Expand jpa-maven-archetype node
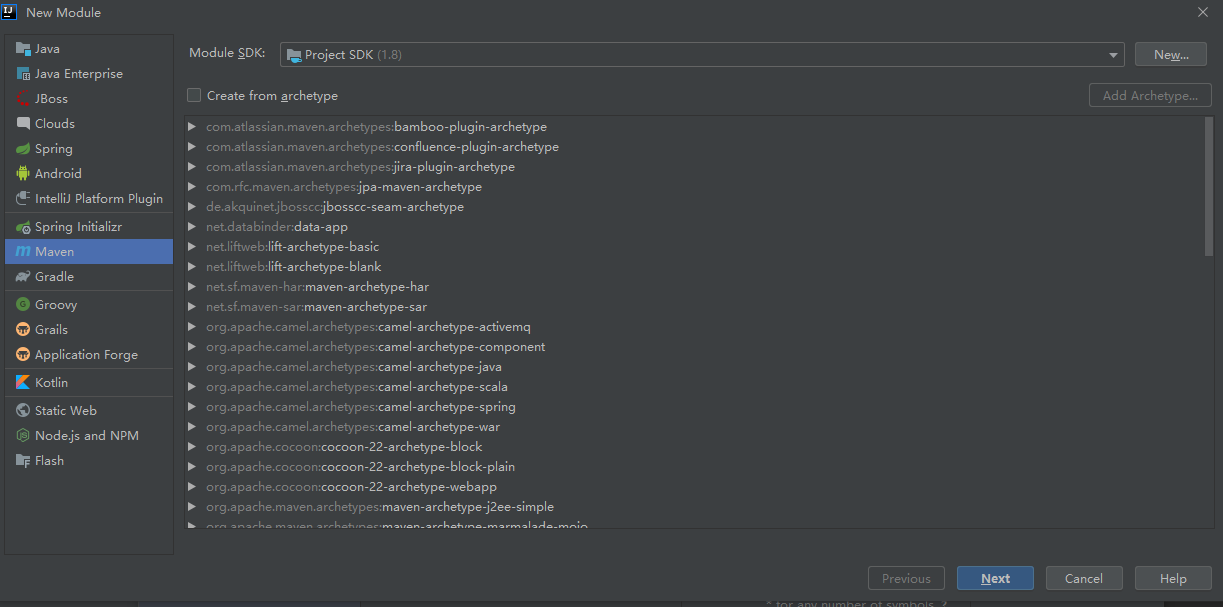The width and height of the screenshot is (1223, 607). click(192, 187)
